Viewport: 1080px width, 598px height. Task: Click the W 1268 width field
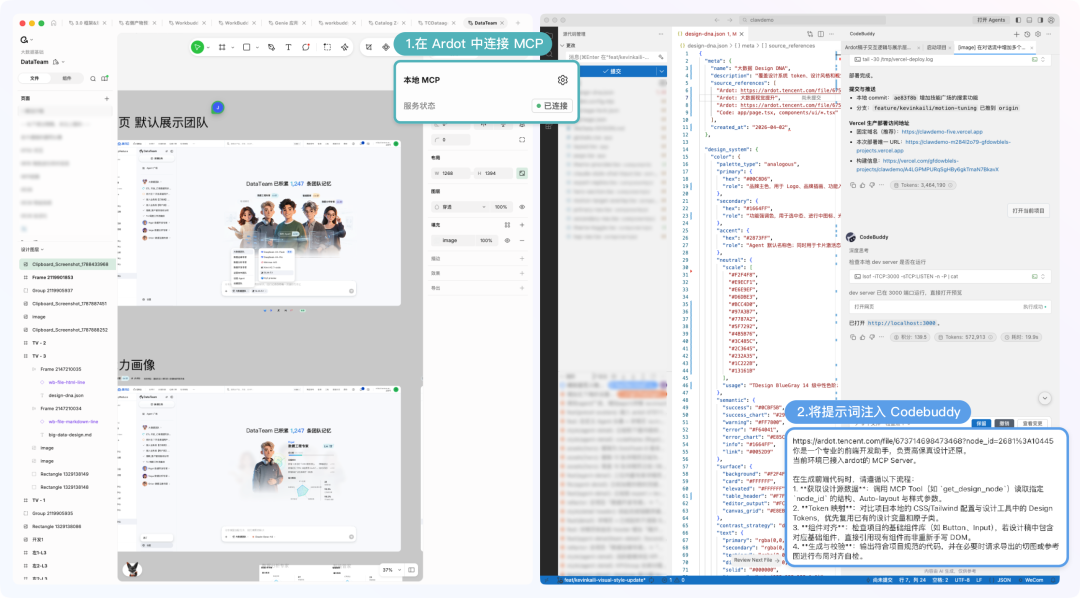pyautogui.click(x=452, y=173)
